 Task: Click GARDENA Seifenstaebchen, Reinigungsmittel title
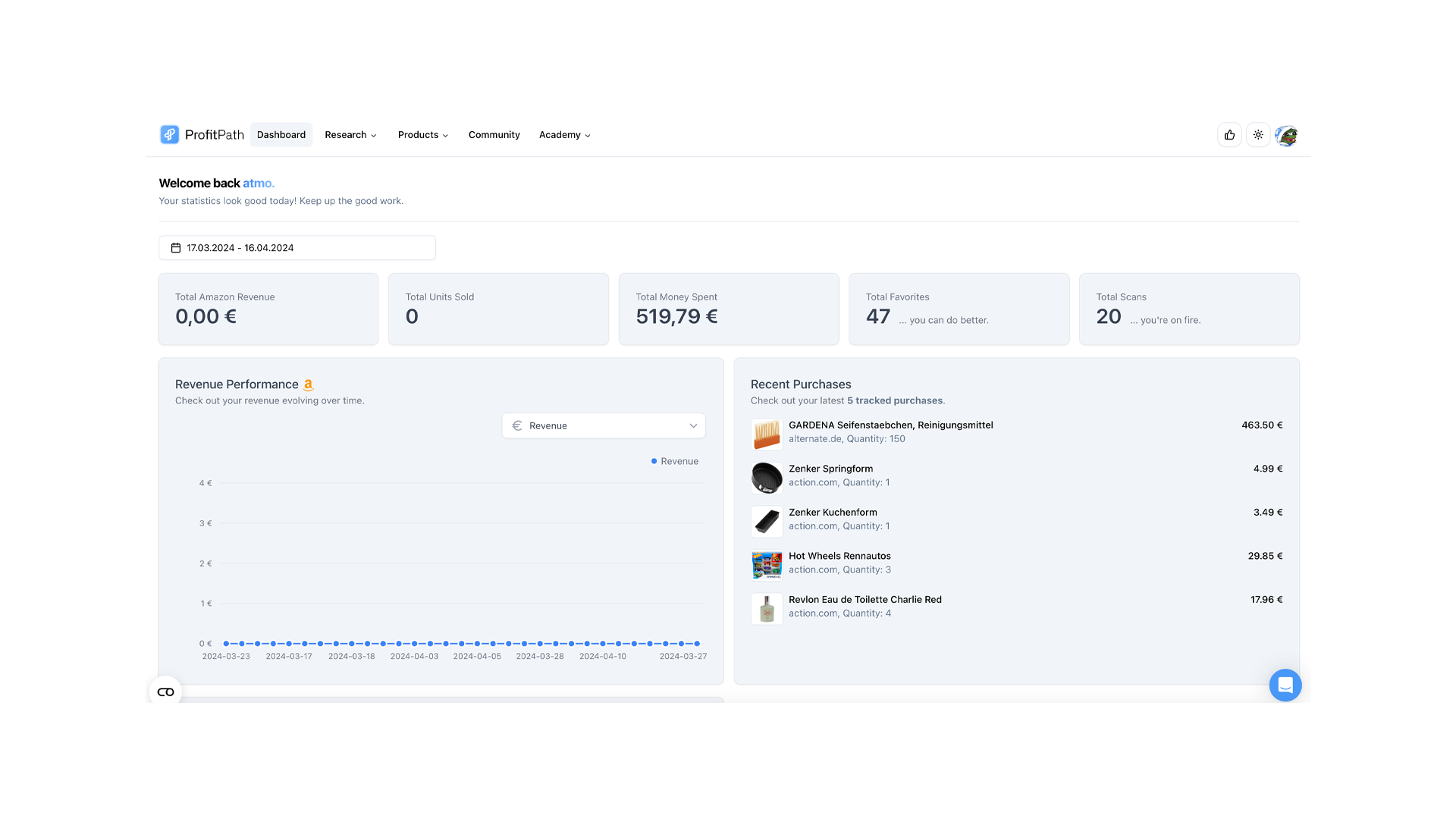point(891,425)
